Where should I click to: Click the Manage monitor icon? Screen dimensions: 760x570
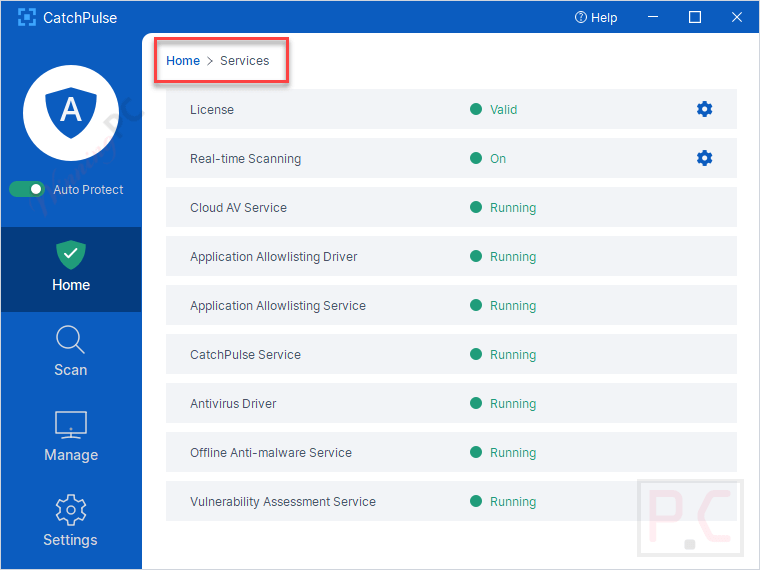(71, 425)
